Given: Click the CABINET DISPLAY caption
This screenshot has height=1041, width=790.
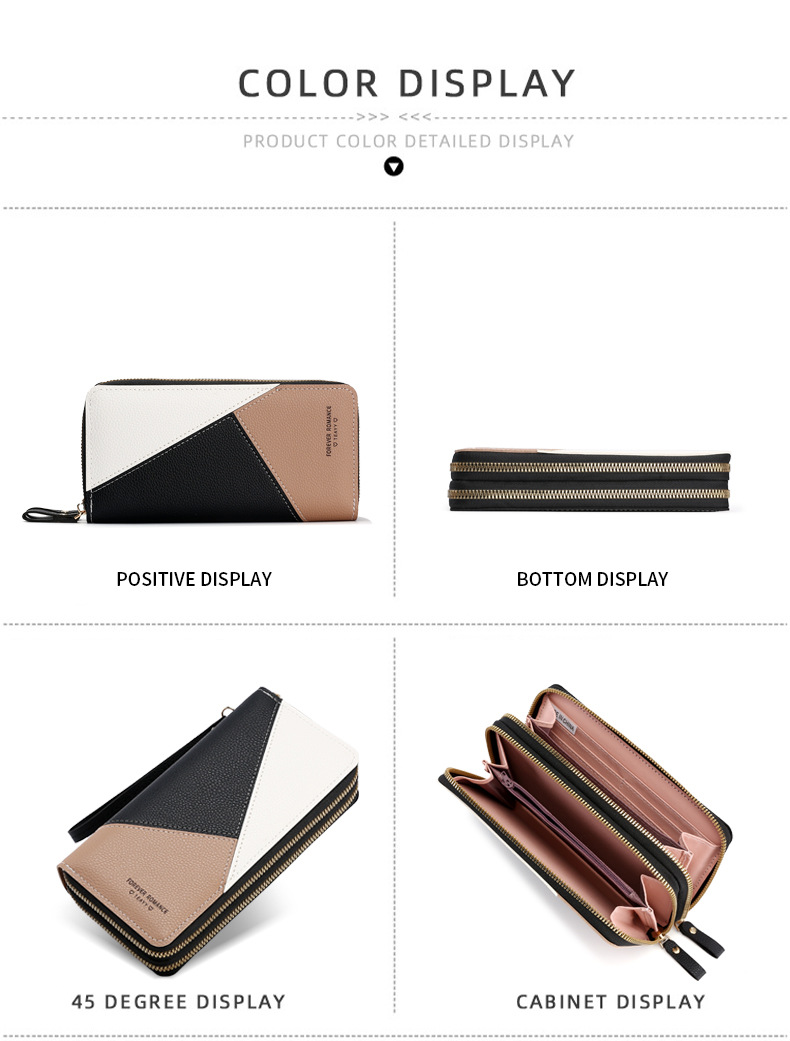Looking at the screenshot, I should pyautogui.click(x=611, y=1001).
